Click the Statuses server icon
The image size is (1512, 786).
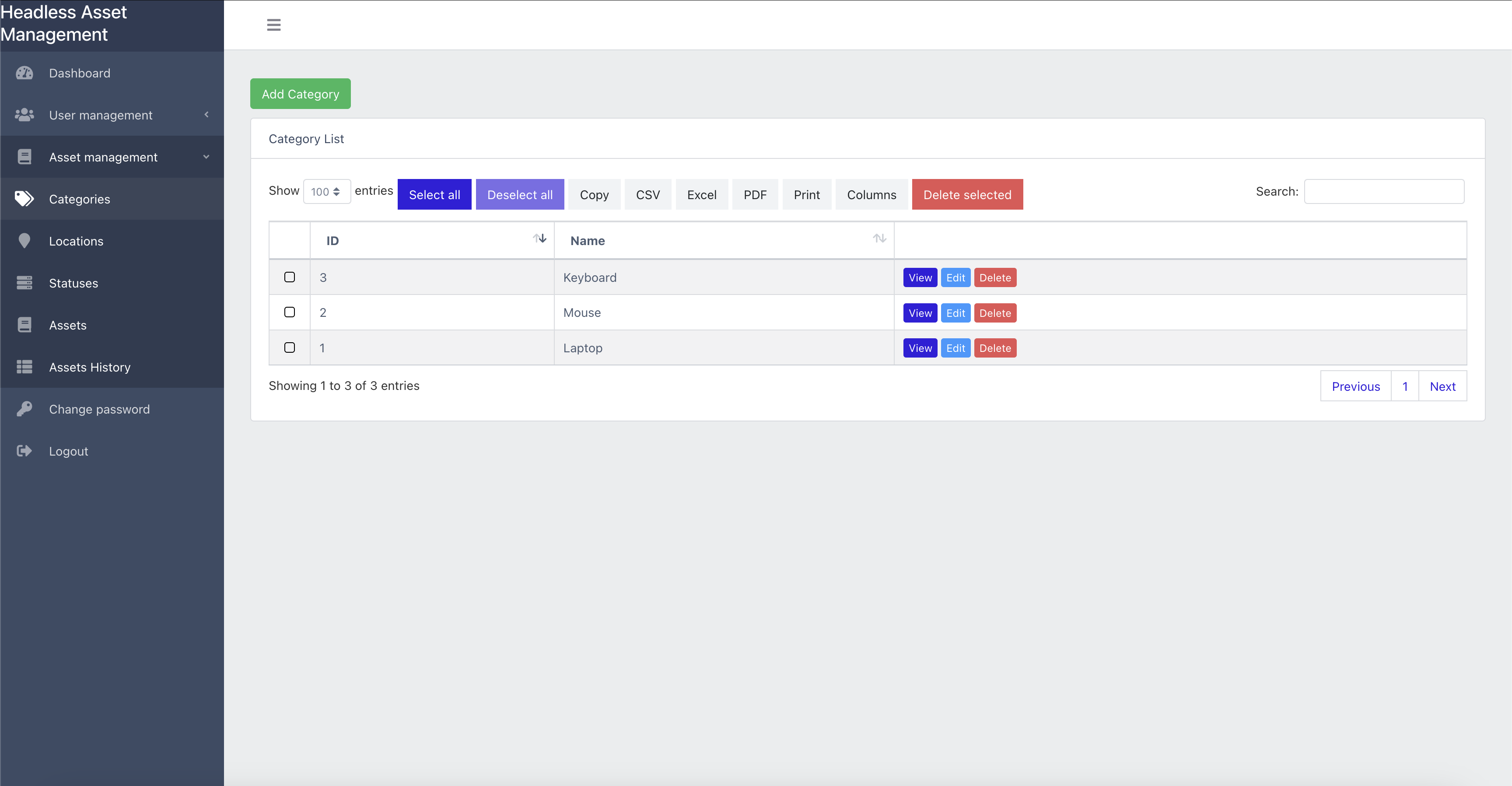point(24,283)
